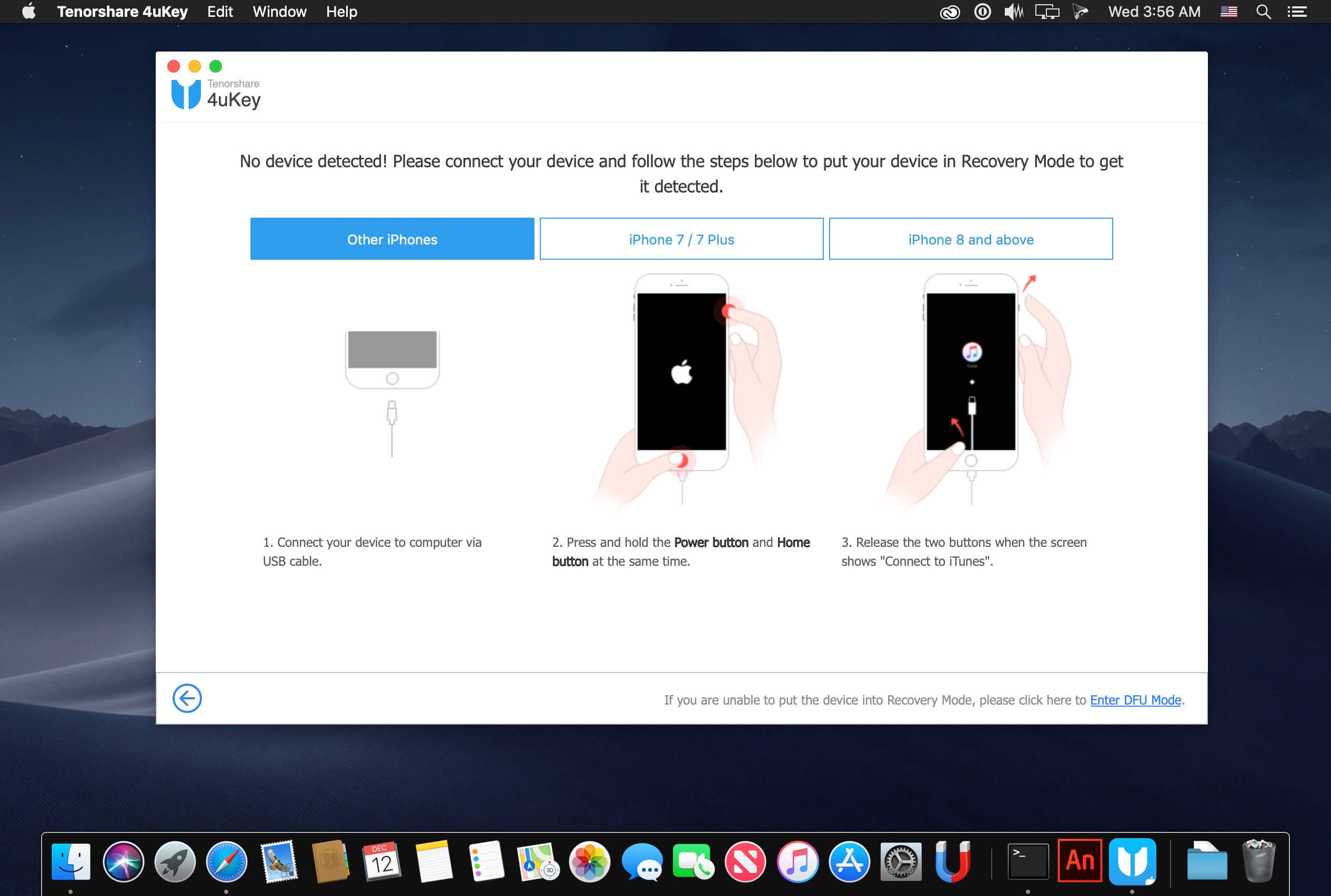The width and height of the screenshot is (1331, 896).
Task: Click the back arrow button
Action: [187, 698]
